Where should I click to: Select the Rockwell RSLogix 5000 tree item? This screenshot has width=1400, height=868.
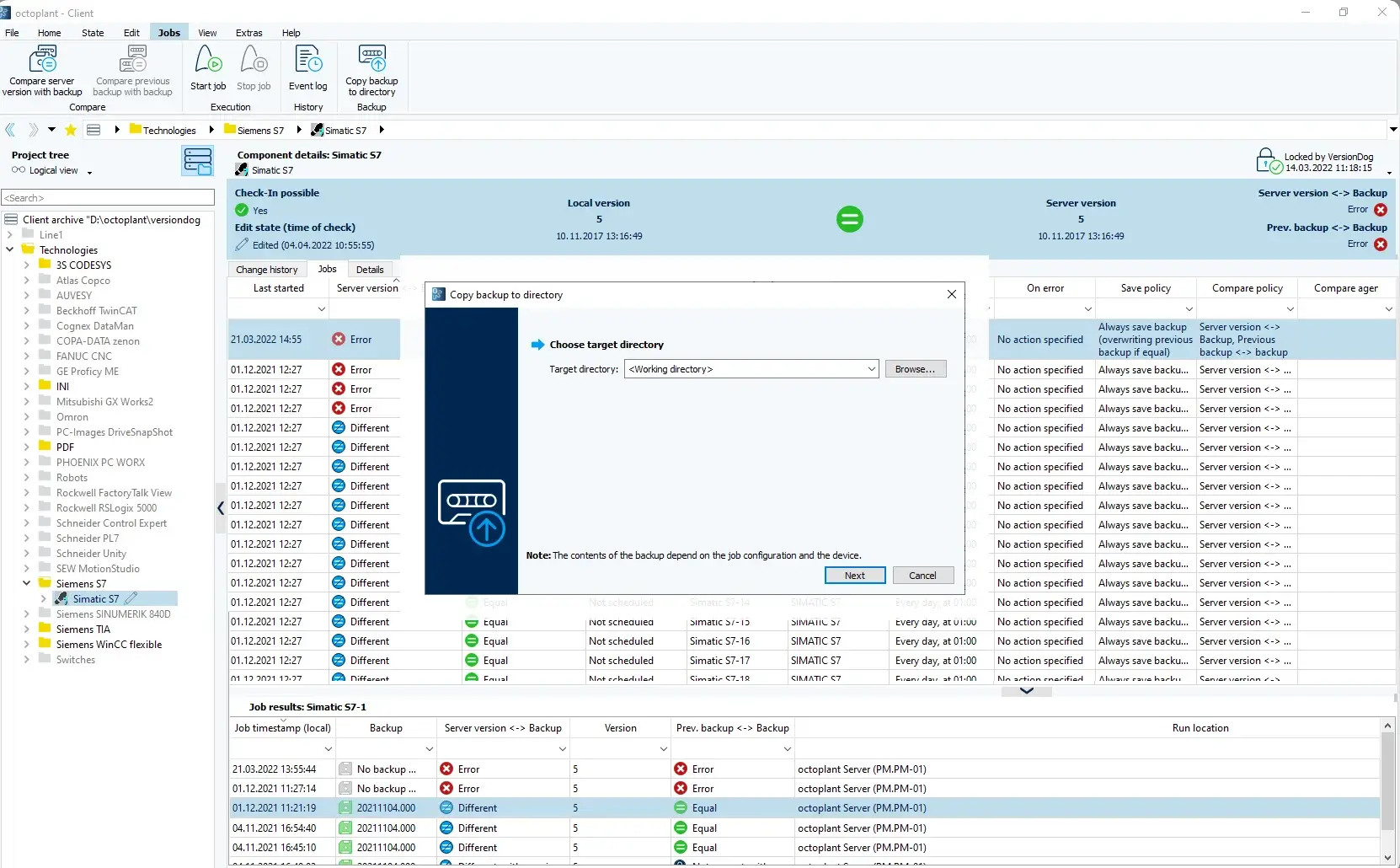click(106, 507)
